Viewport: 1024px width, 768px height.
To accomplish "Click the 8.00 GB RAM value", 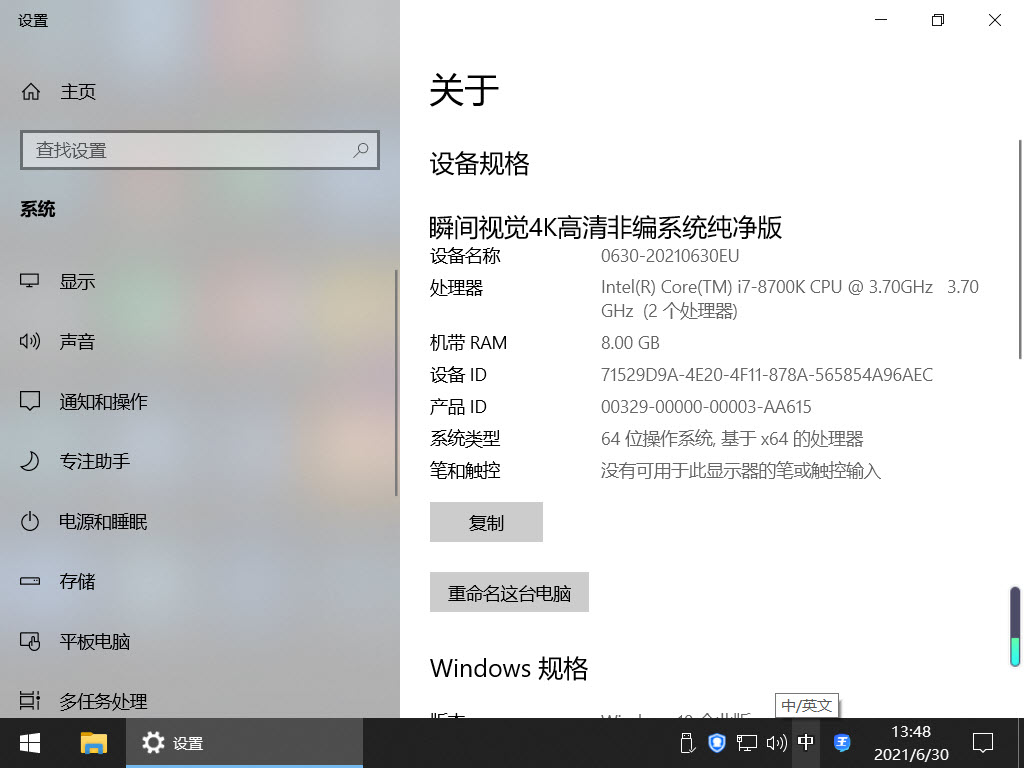I will 630,343.
